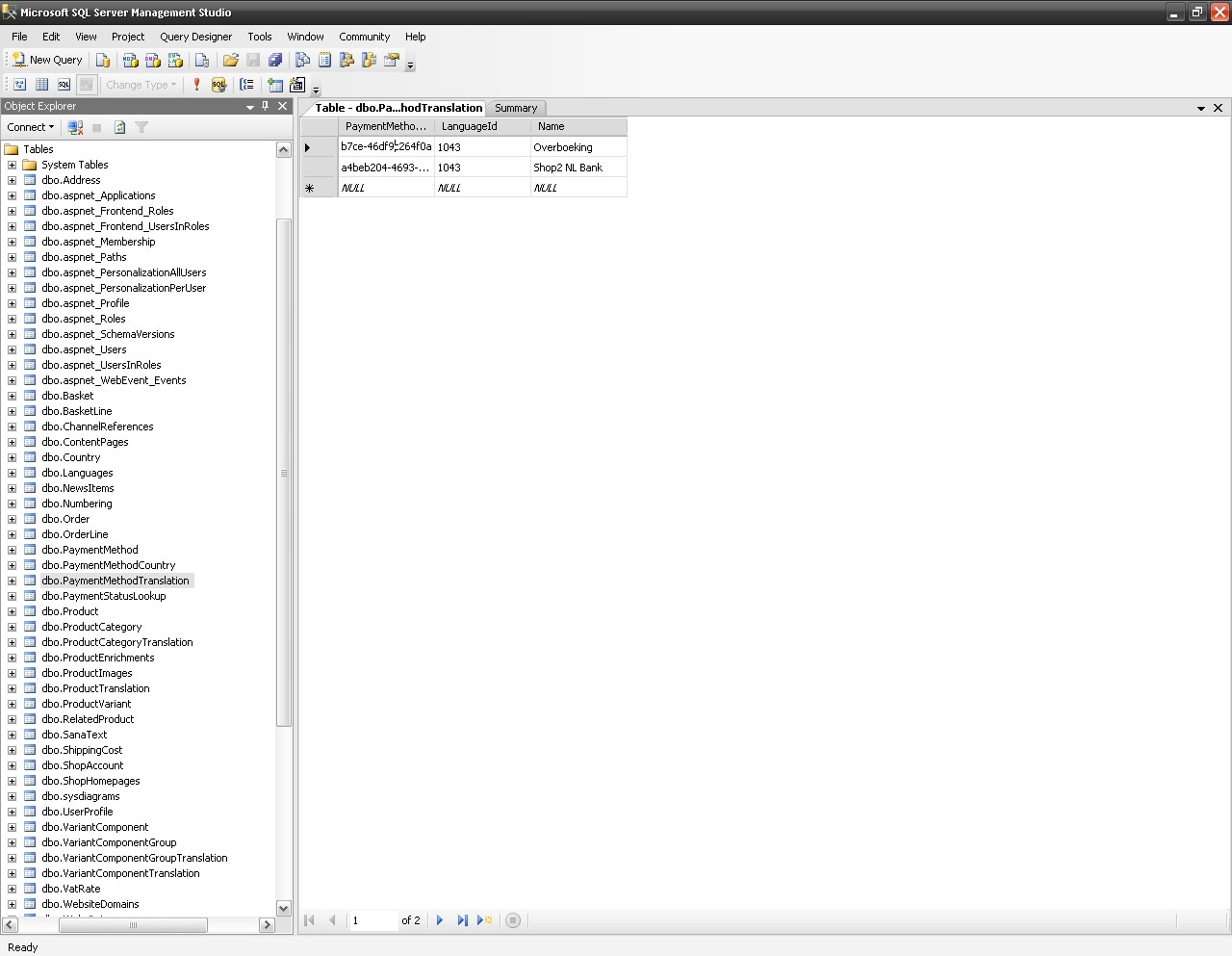Click the current record number input field
The height and width of the screenshot is (956, 1232).
pyautogui.click(x=373, y=920)
